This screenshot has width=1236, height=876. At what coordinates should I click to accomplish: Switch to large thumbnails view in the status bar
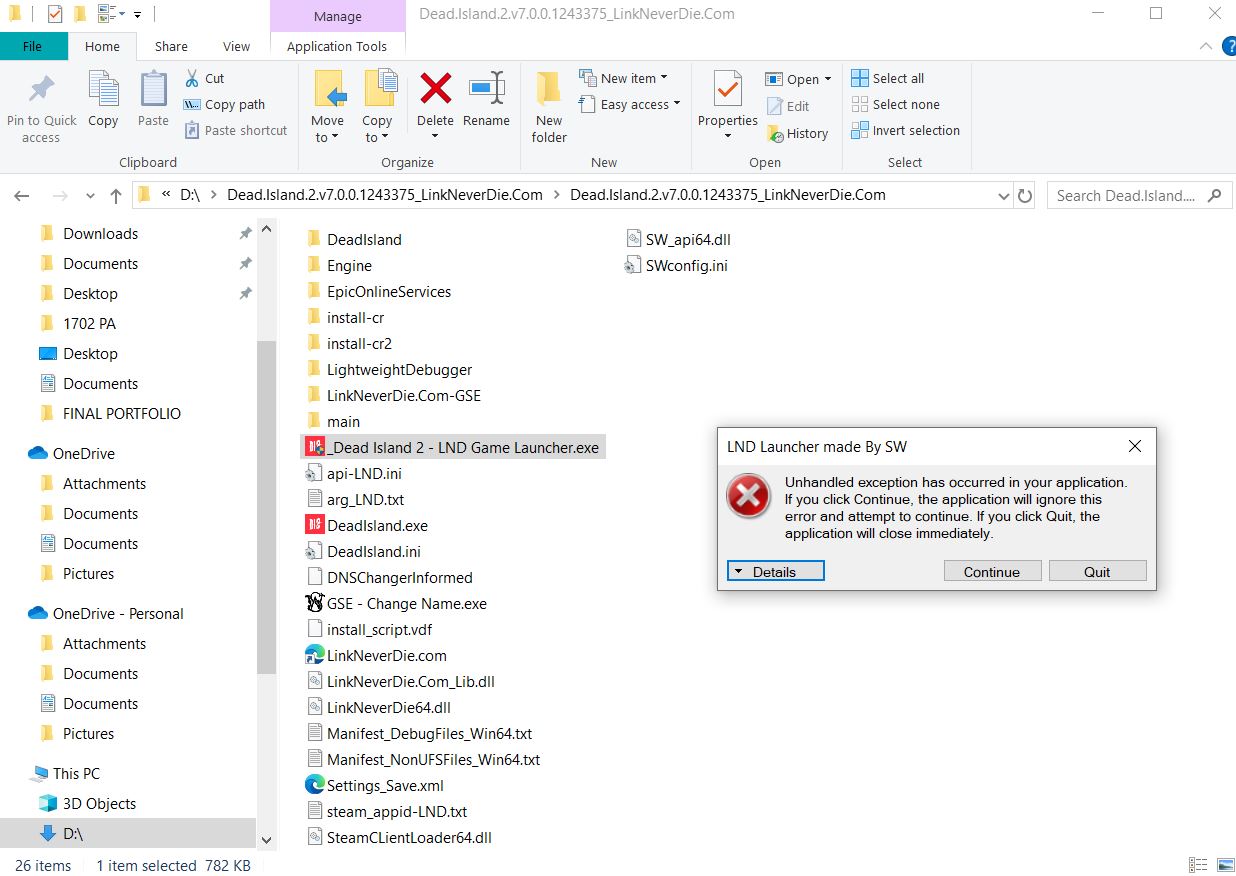point(1225,864)
